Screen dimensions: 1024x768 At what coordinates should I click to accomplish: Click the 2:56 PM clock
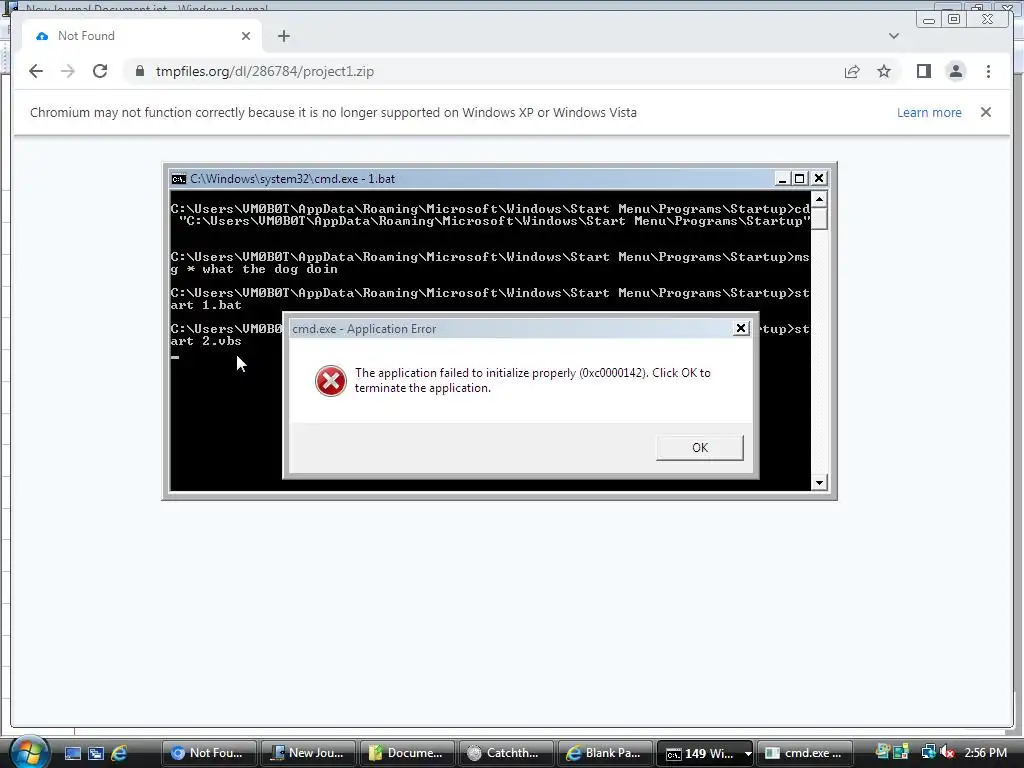(985, 752)
